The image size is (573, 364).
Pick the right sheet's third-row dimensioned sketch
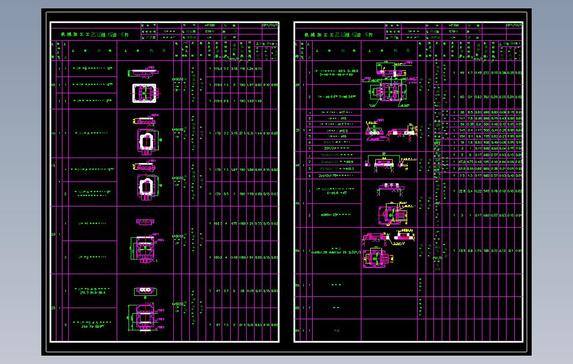(x=391, y=163)
